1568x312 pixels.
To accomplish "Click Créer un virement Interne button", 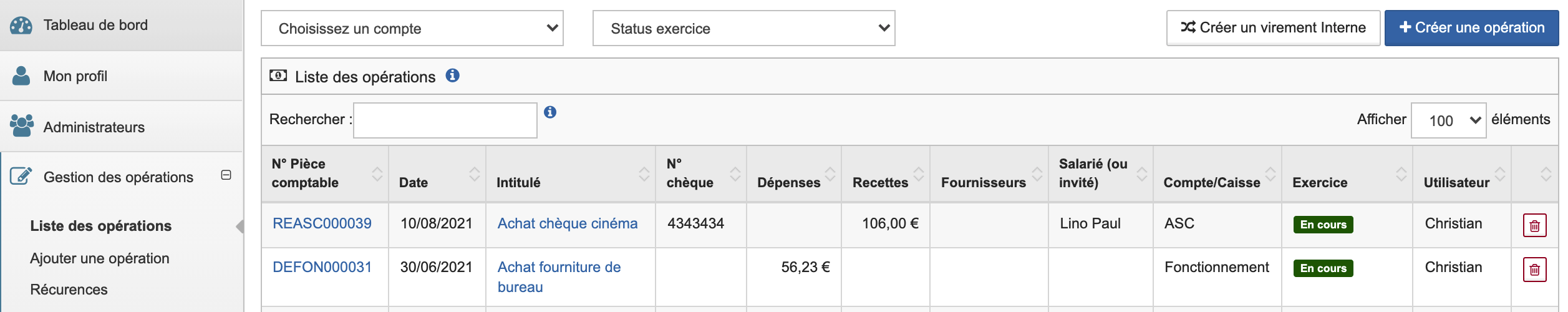I will [1274, 28].
